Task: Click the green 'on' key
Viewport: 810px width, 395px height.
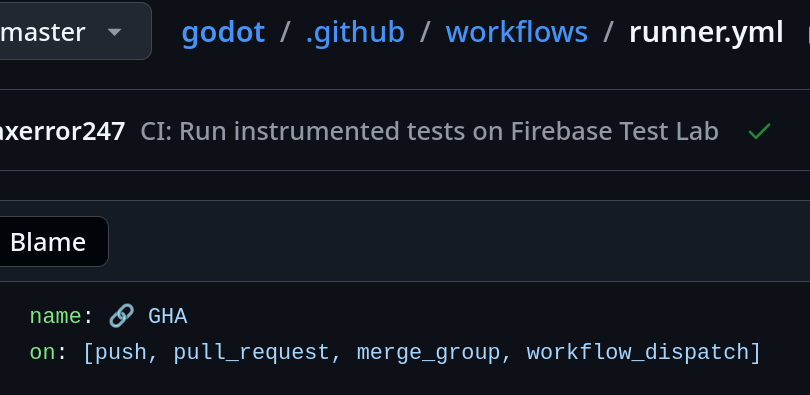Action: pyautogui.click(x=42, y=353)
